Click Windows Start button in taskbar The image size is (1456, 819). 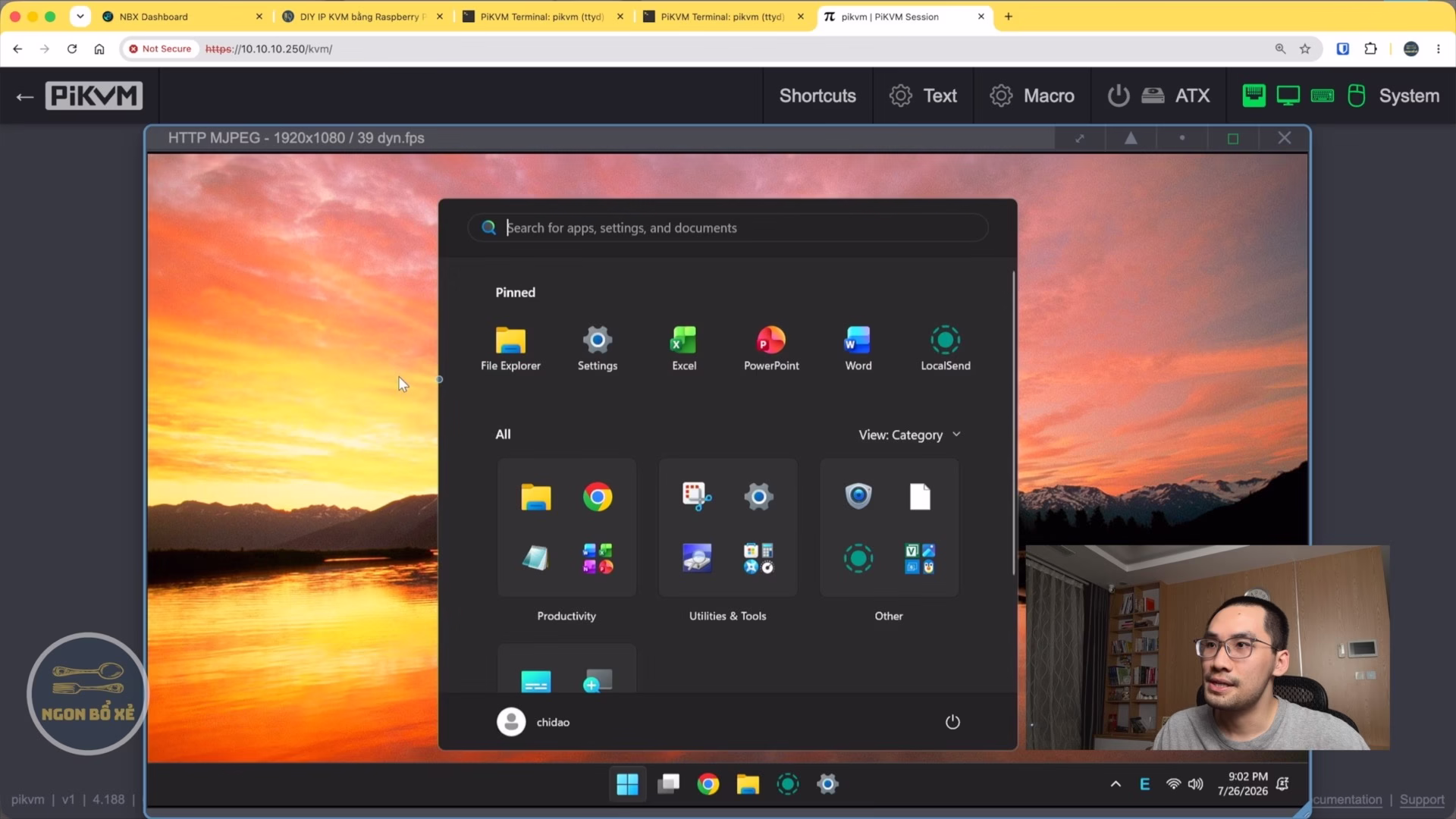627,784
